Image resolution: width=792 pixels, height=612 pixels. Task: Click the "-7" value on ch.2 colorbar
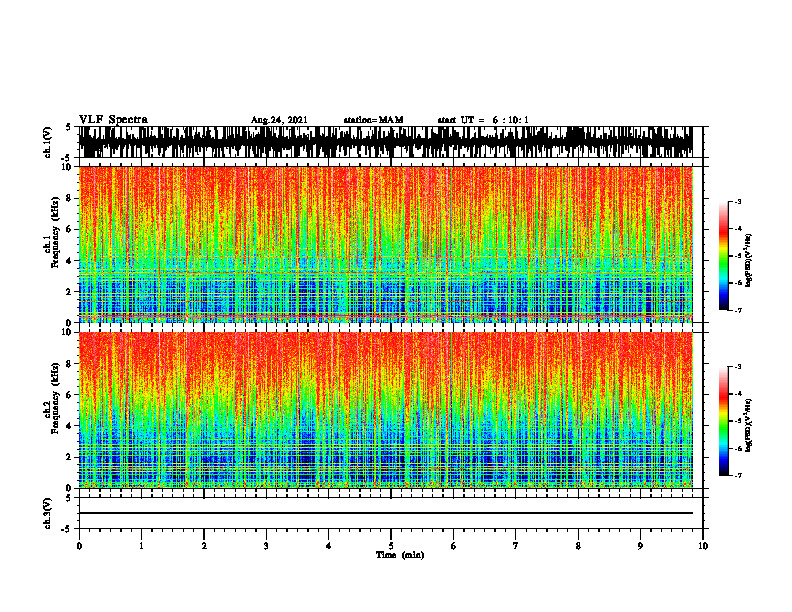738,475
